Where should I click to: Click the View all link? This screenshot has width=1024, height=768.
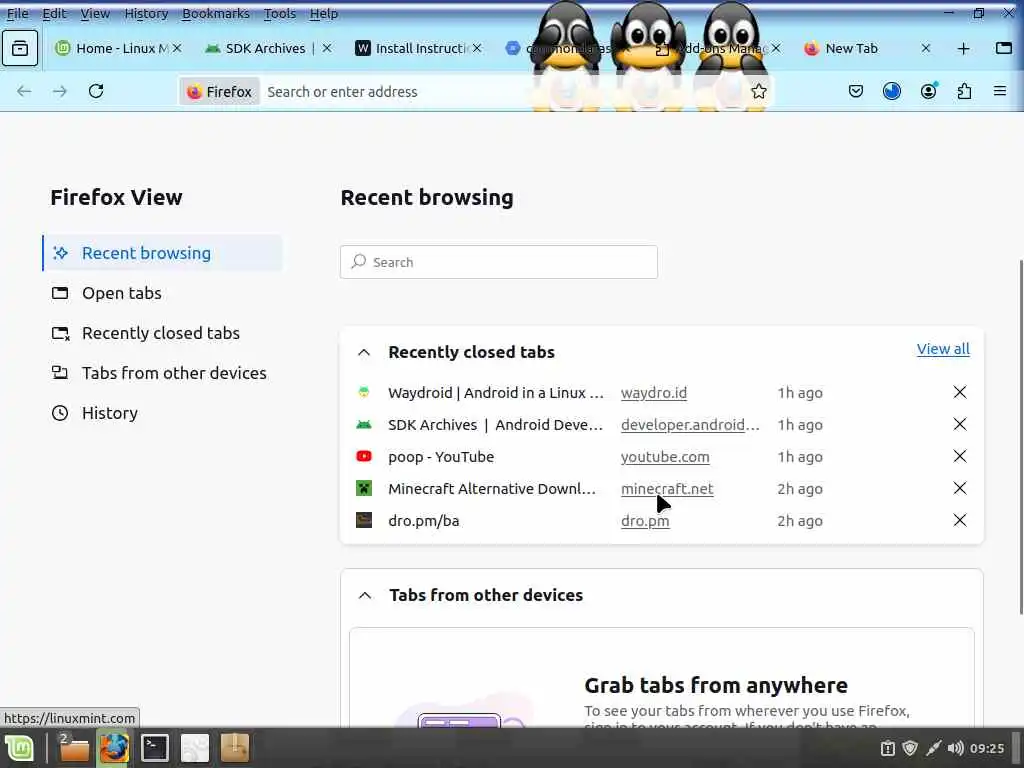[943, 349]
